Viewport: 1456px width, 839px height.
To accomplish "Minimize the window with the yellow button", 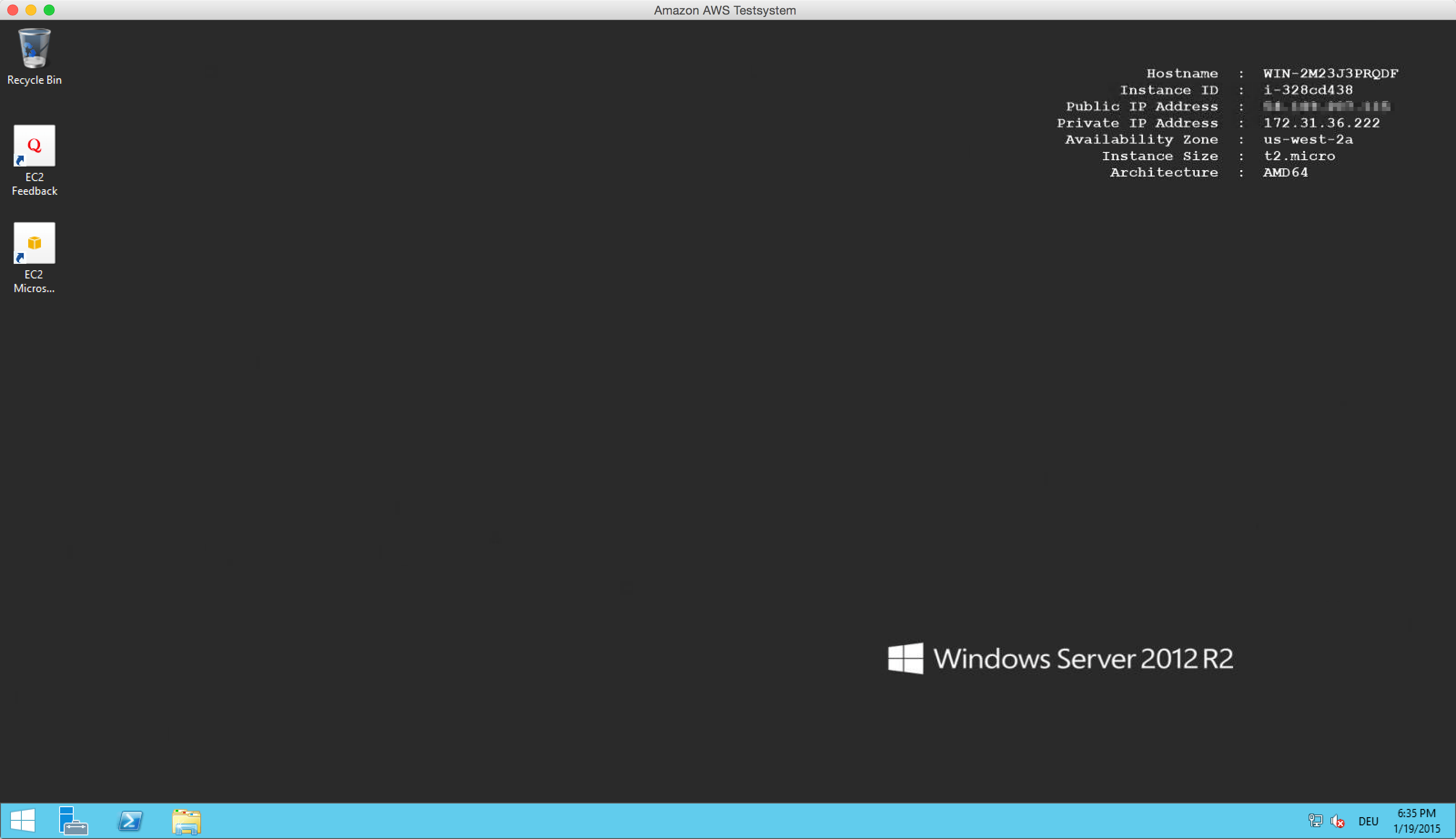I will point(31,10).
